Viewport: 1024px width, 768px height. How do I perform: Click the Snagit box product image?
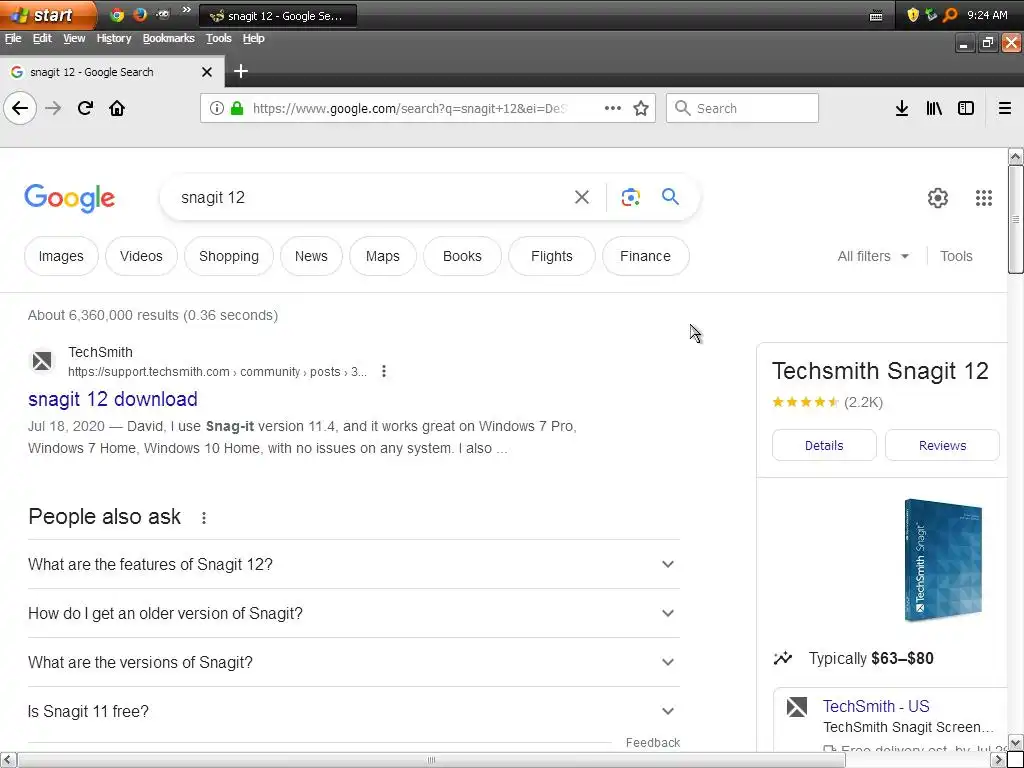tap(943, 560)
